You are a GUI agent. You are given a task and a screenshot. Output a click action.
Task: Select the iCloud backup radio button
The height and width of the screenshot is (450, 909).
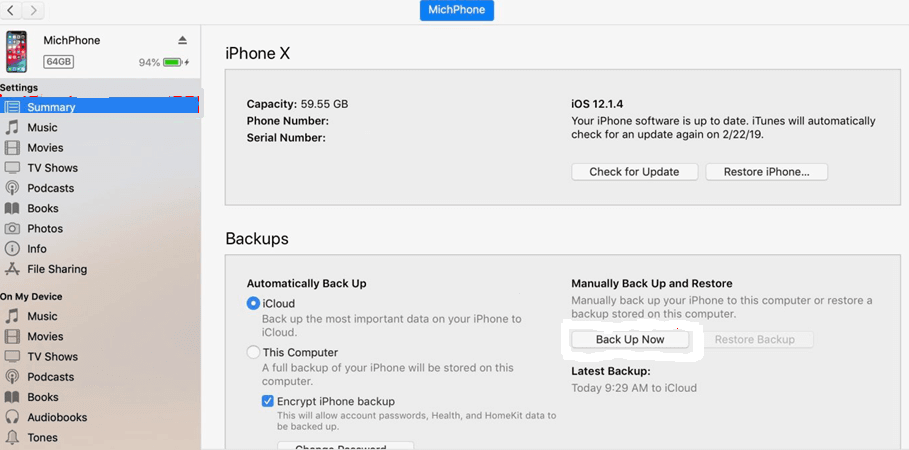[x=253, y=303]
